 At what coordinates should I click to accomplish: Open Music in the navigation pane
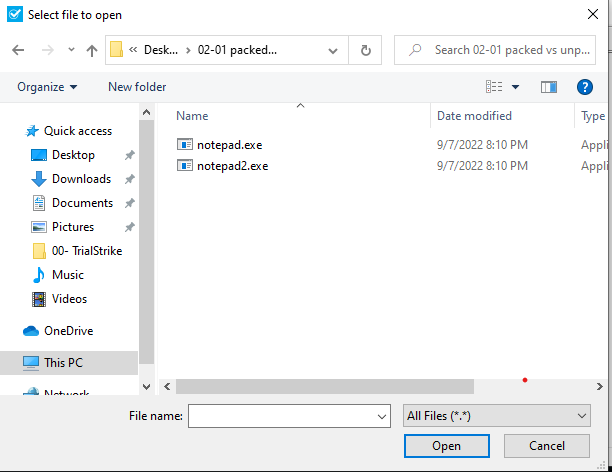point(68,275)
